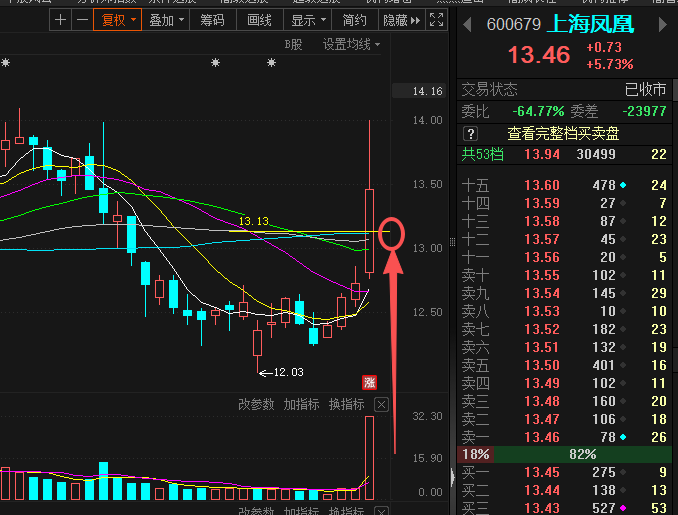Switch to 简约 view mode
678x515 pixels.
pyautogui.click(x=355, y=20)
